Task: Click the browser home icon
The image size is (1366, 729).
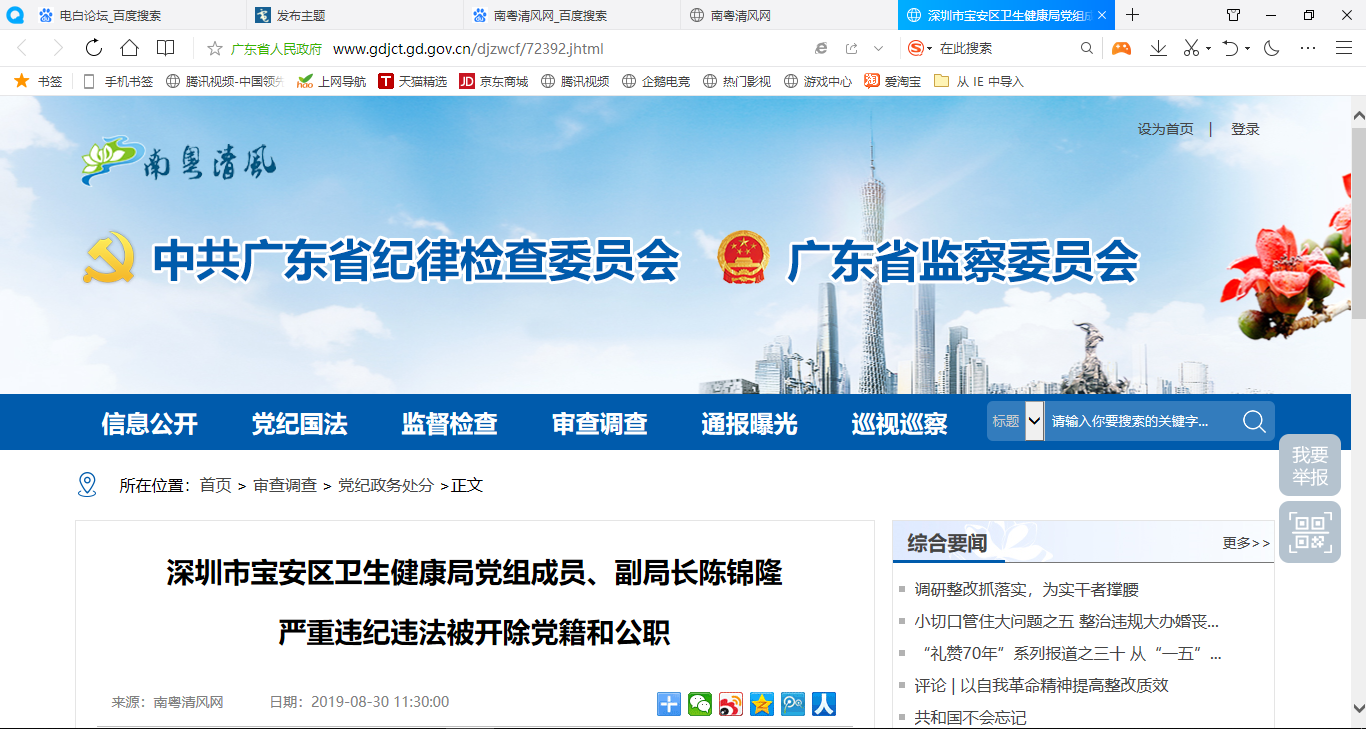Action: 129,48
